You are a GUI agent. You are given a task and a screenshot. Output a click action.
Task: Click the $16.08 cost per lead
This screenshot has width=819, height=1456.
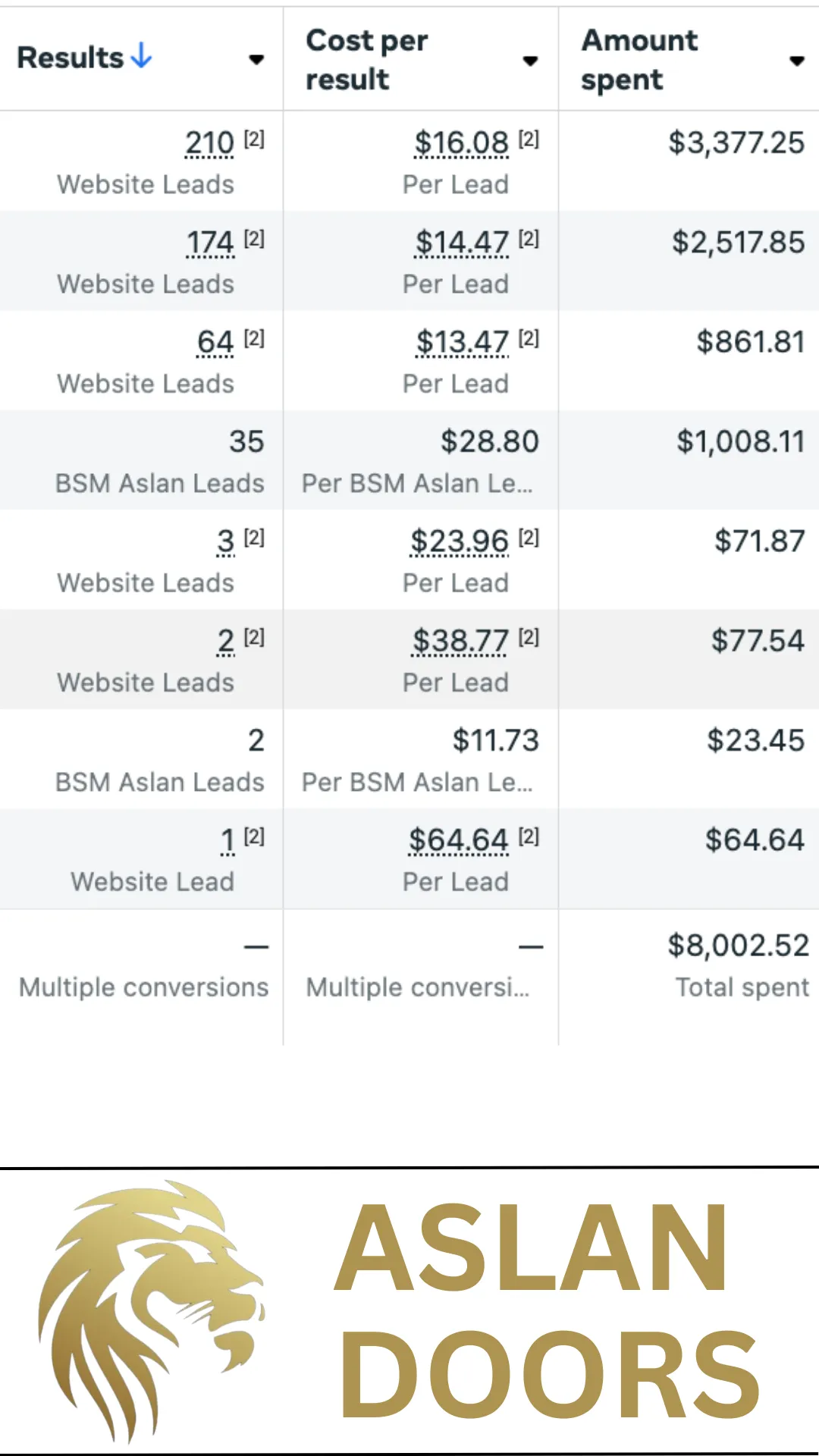pos(461,143)
